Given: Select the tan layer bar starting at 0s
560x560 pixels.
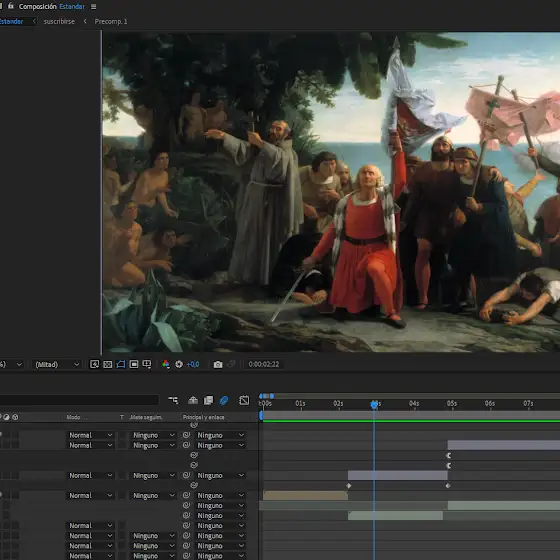Looking at the screenshot, I should 305,495.
